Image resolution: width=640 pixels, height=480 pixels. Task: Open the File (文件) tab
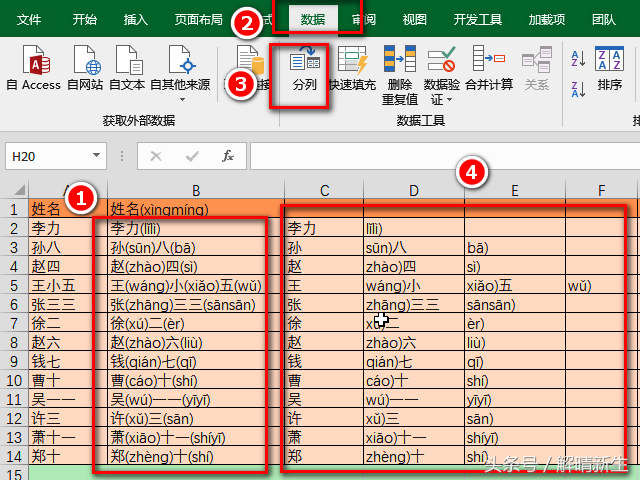click(29, 19)
